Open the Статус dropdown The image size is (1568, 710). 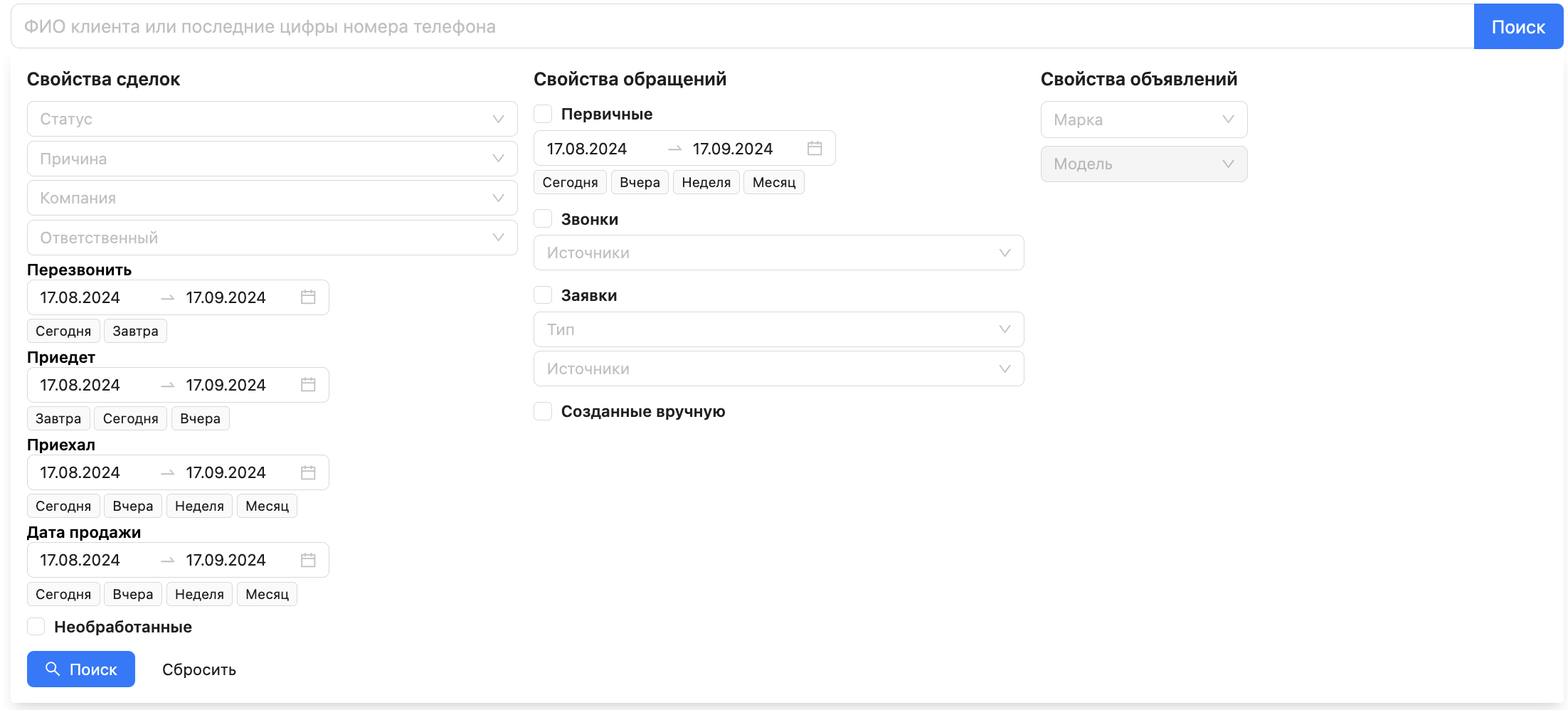[272, 119]
